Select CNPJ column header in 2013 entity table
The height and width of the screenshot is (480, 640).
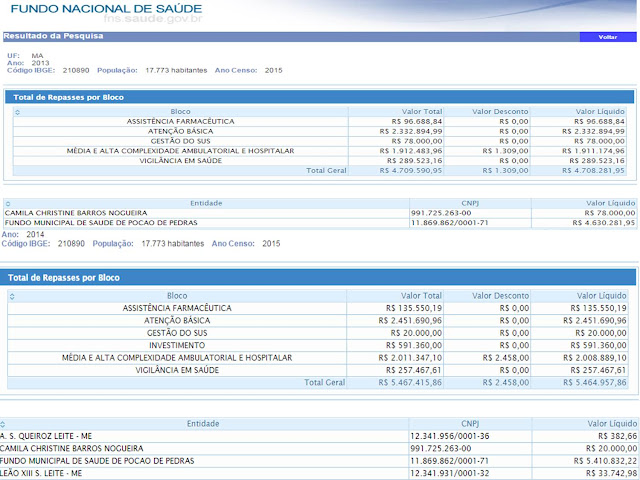(x=470, y=203)
